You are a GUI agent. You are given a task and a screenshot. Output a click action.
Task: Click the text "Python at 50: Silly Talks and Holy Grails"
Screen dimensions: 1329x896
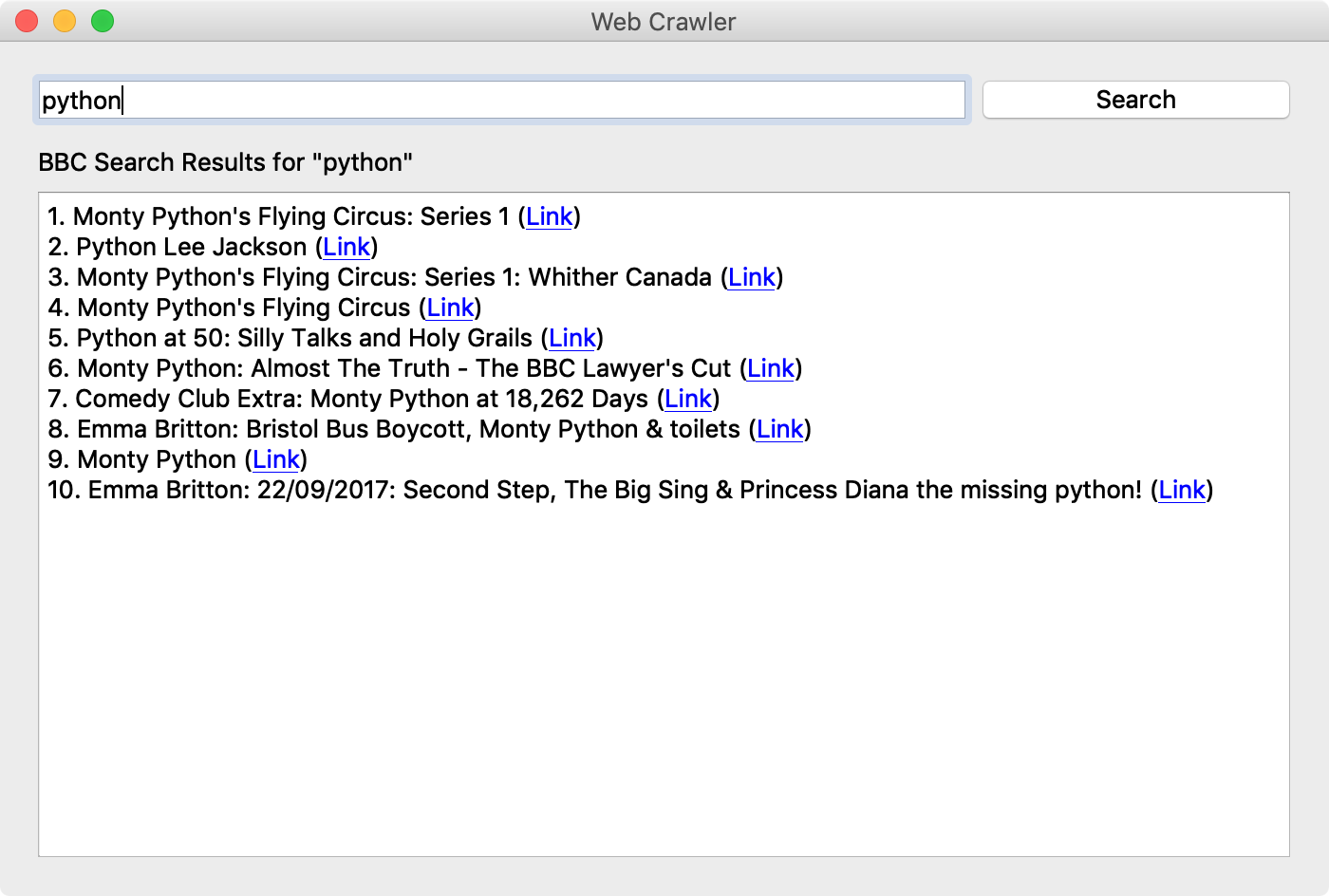point(305,338)
